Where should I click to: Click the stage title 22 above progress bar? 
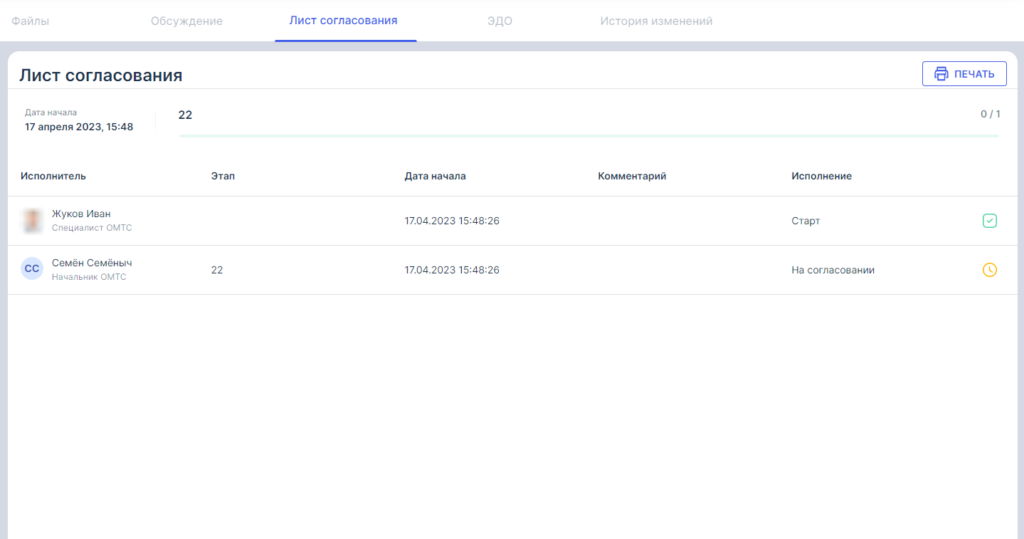pos(185,115)
